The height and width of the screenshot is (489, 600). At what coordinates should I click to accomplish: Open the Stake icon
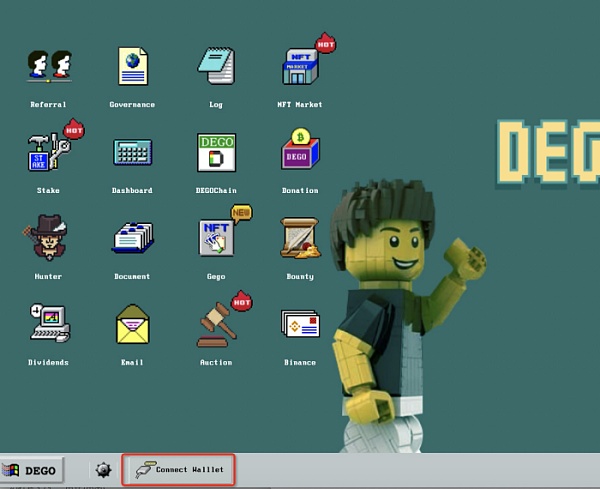pos(48,152)
